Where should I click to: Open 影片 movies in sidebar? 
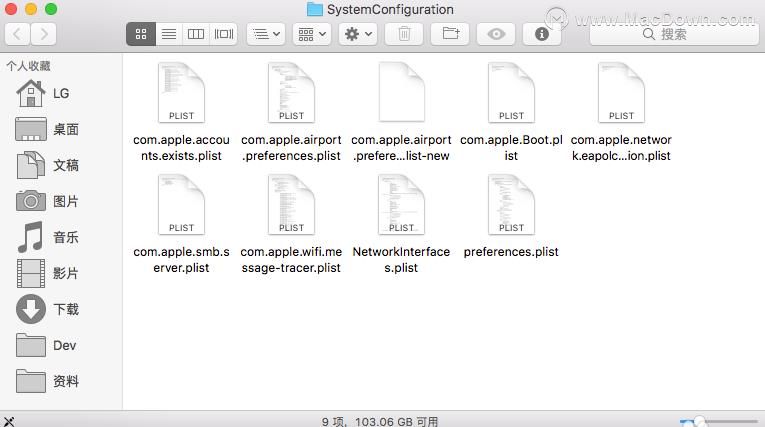[x=47, y=273]
